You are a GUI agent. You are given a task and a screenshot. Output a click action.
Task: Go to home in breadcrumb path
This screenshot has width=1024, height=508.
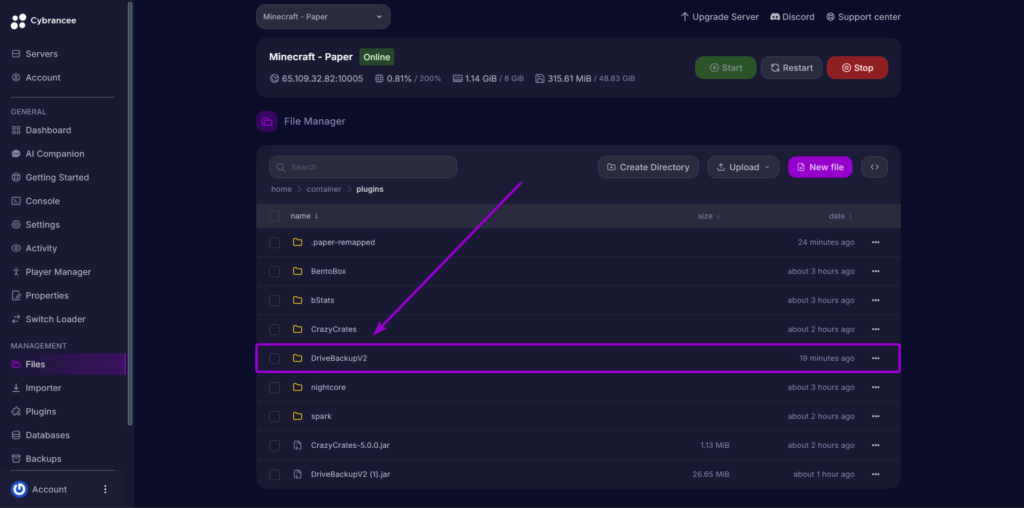(281, 189)
